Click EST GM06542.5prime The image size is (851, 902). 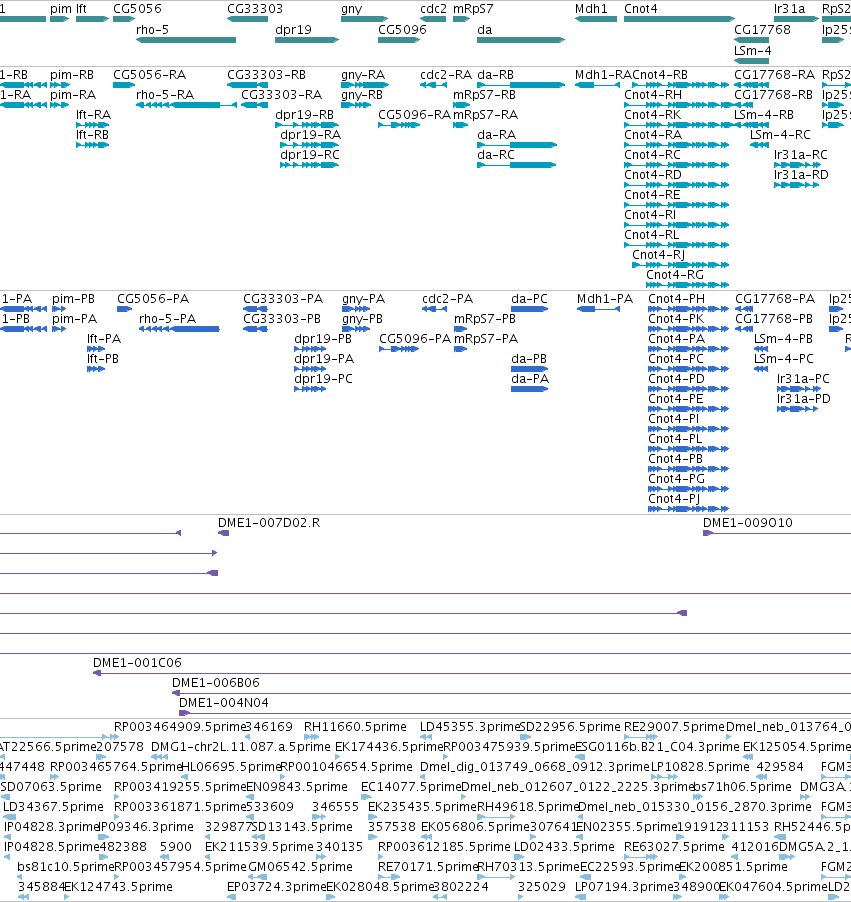tap(300, 867)
